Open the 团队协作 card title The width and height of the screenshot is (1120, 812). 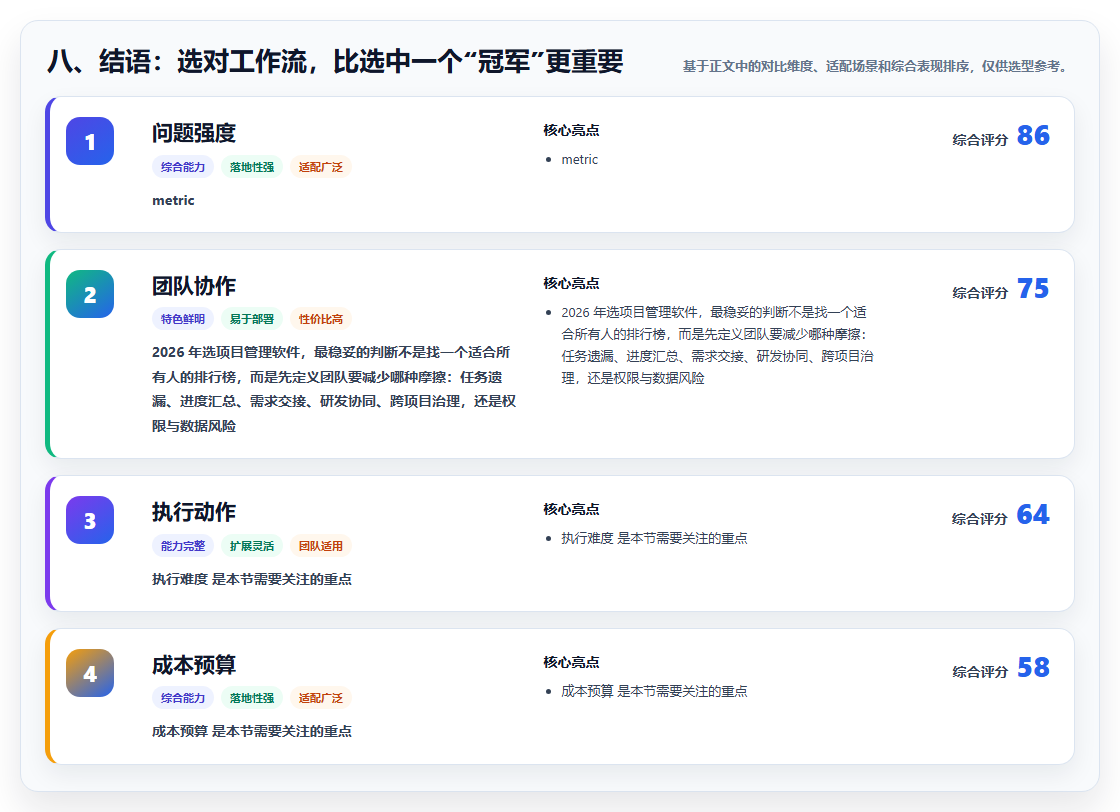click(194, 286)
